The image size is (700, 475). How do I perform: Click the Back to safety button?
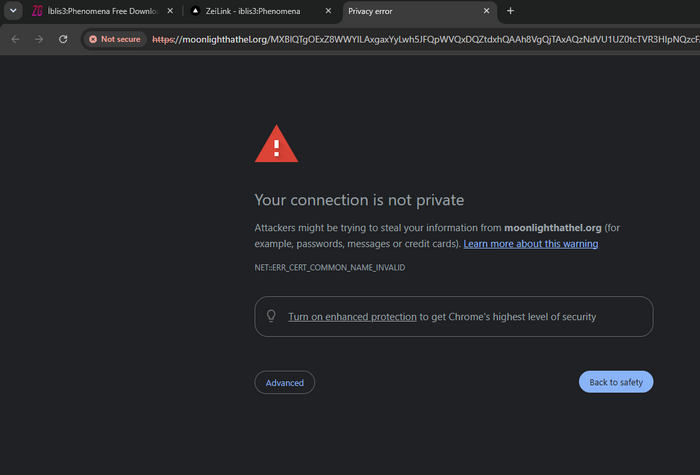click(x=616, y=382)
